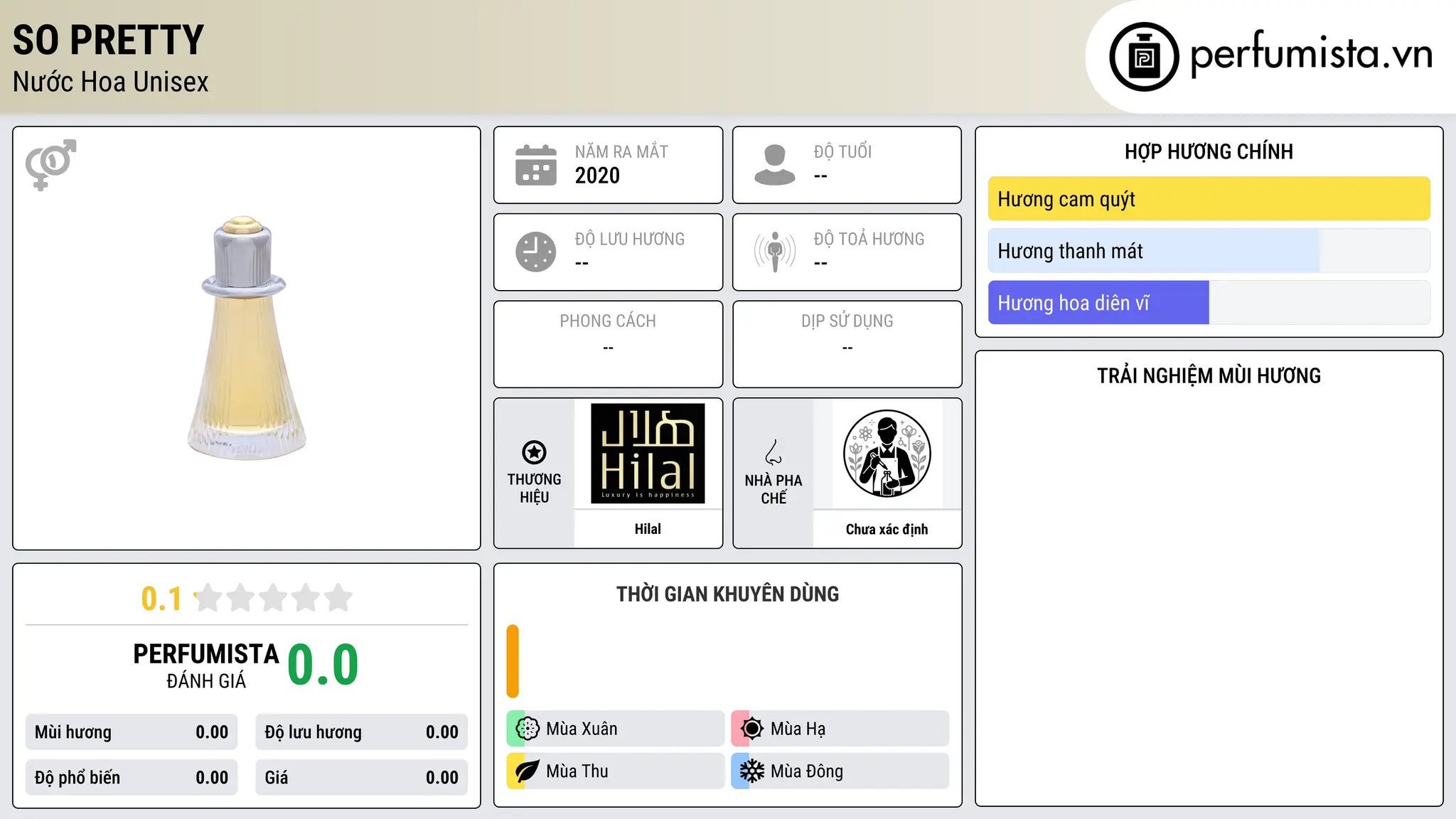Image resolution: width=1456 pixels, height=819 pixels.
Task: Click the orange recommended-time bar
Action: (x=513, y=661)
